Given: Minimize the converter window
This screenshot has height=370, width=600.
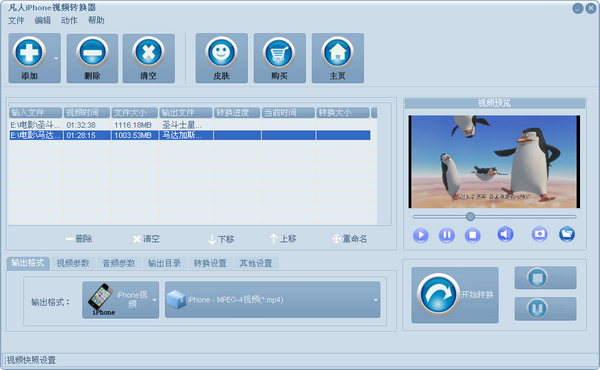Looking at the screenshot, I should pyautogui.click(x=578, y=8).
